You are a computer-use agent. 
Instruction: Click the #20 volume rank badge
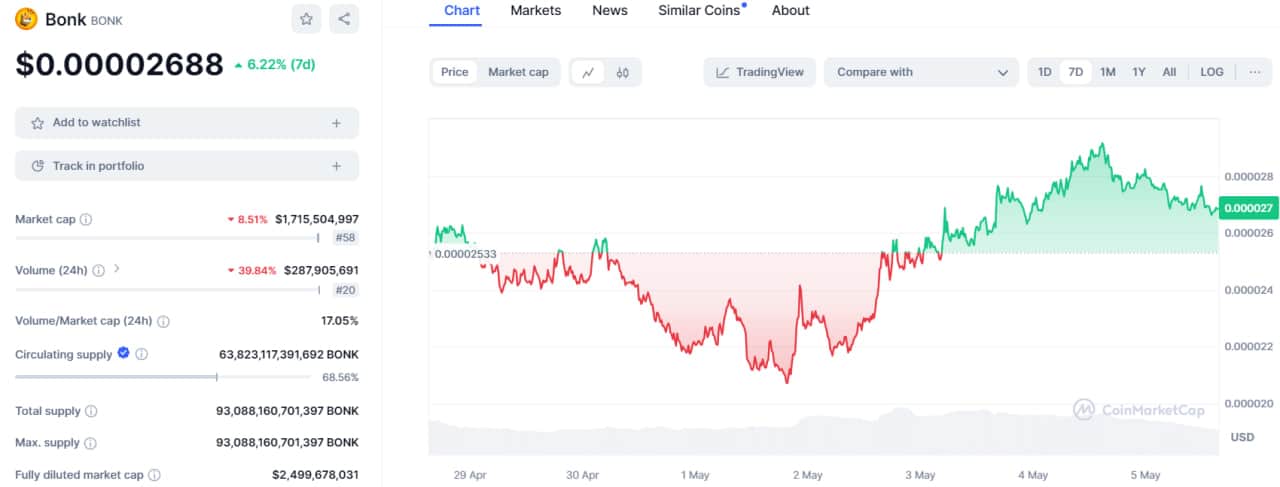[345, 290]
